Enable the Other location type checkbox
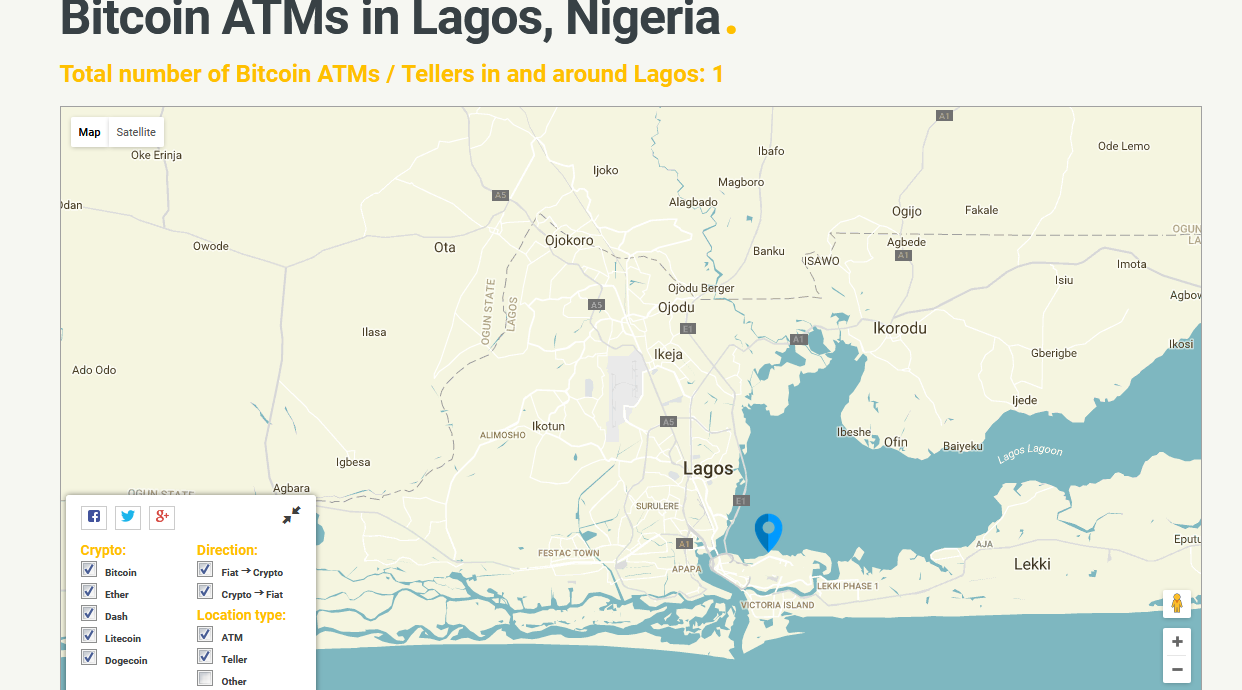The image size is (1242, 690). pos(205,679)
